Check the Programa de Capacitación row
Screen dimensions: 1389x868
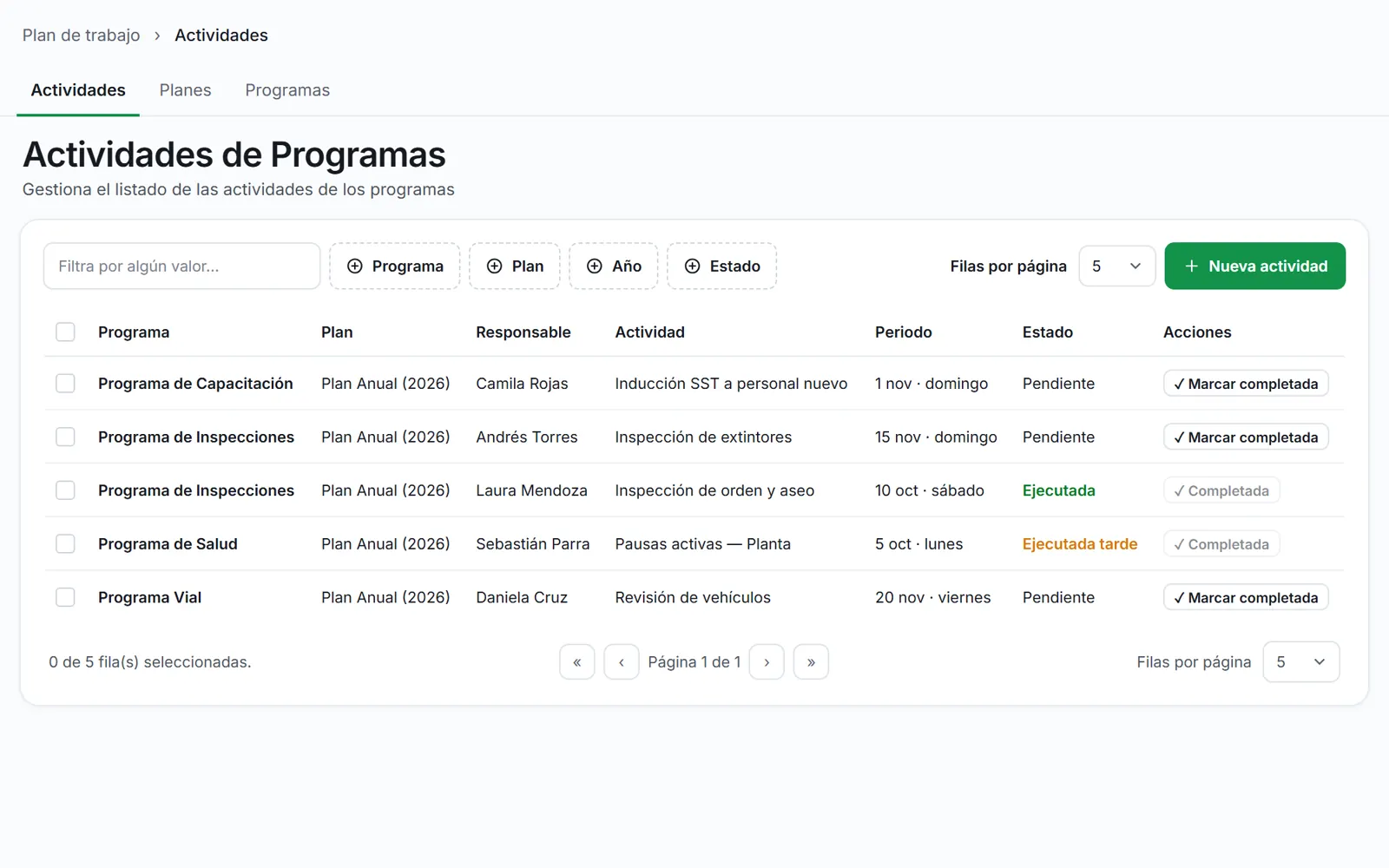click(x=65, y=383)
